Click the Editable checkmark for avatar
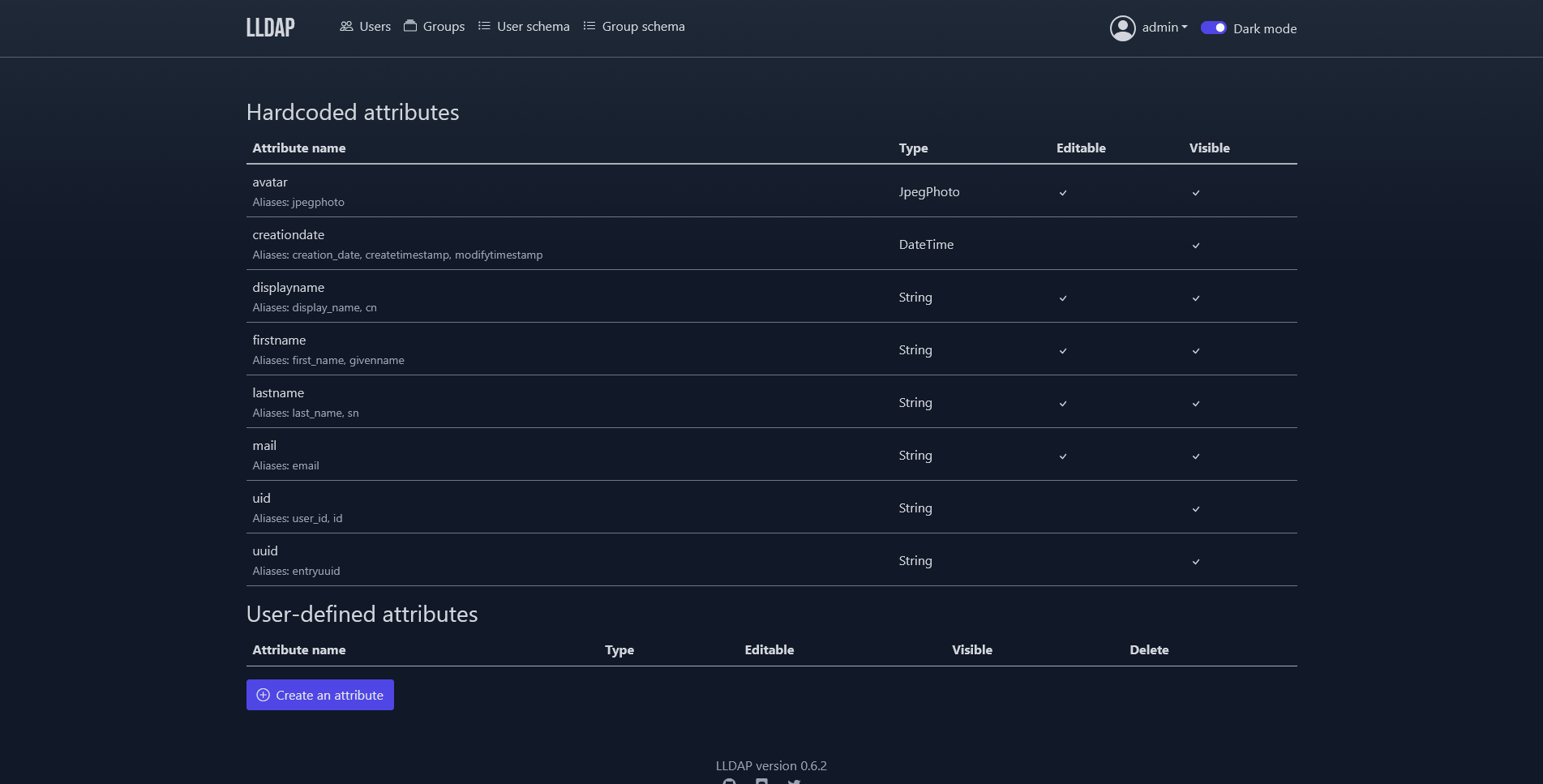1543x784 pixels. 1063,193
